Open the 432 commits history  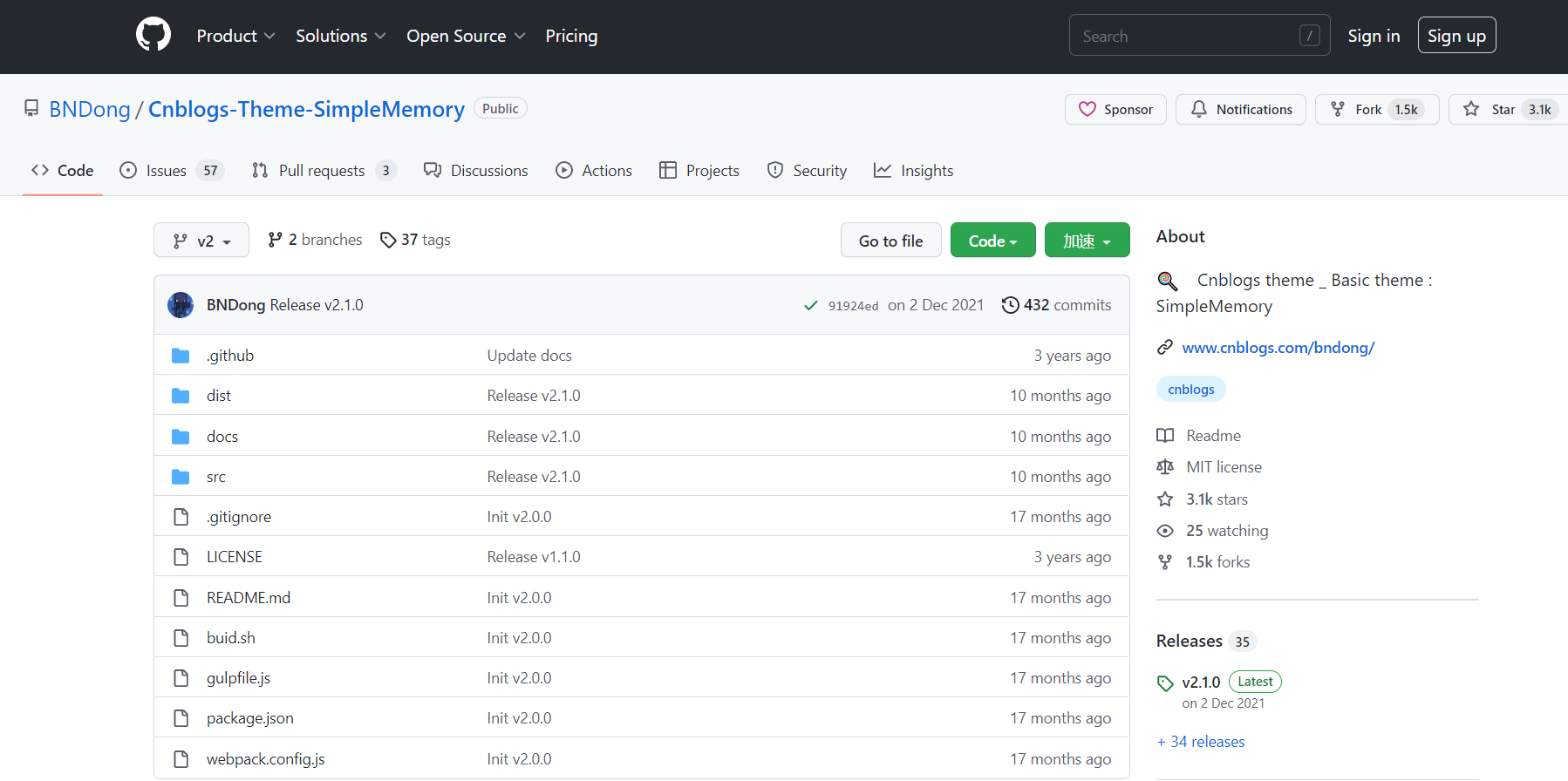click(x=1056, y=305)
